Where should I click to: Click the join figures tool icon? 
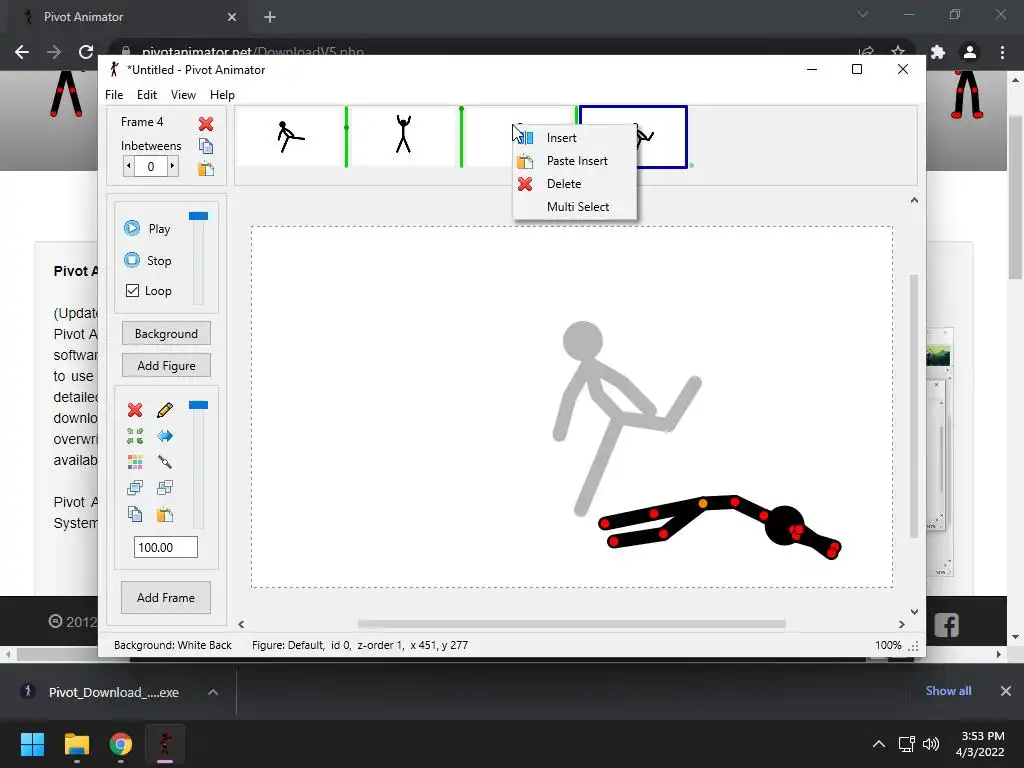click(x=165, y=462)
